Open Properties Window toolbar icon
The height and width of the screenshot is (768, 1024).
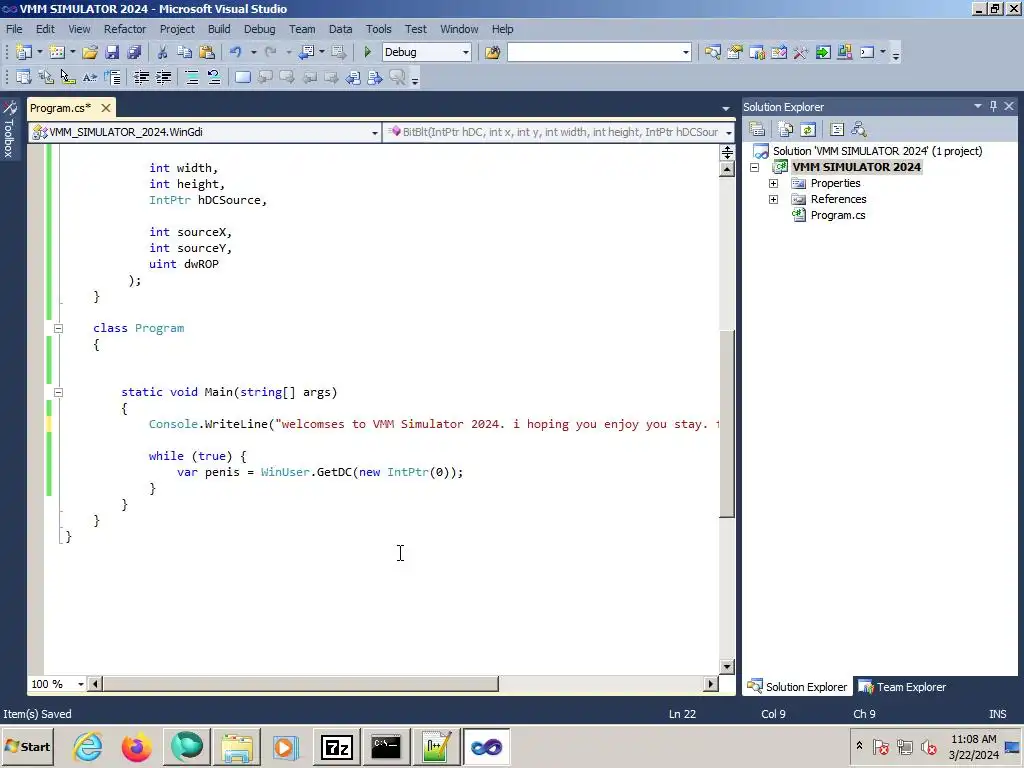pyautogui.click(x=735, y=52)
